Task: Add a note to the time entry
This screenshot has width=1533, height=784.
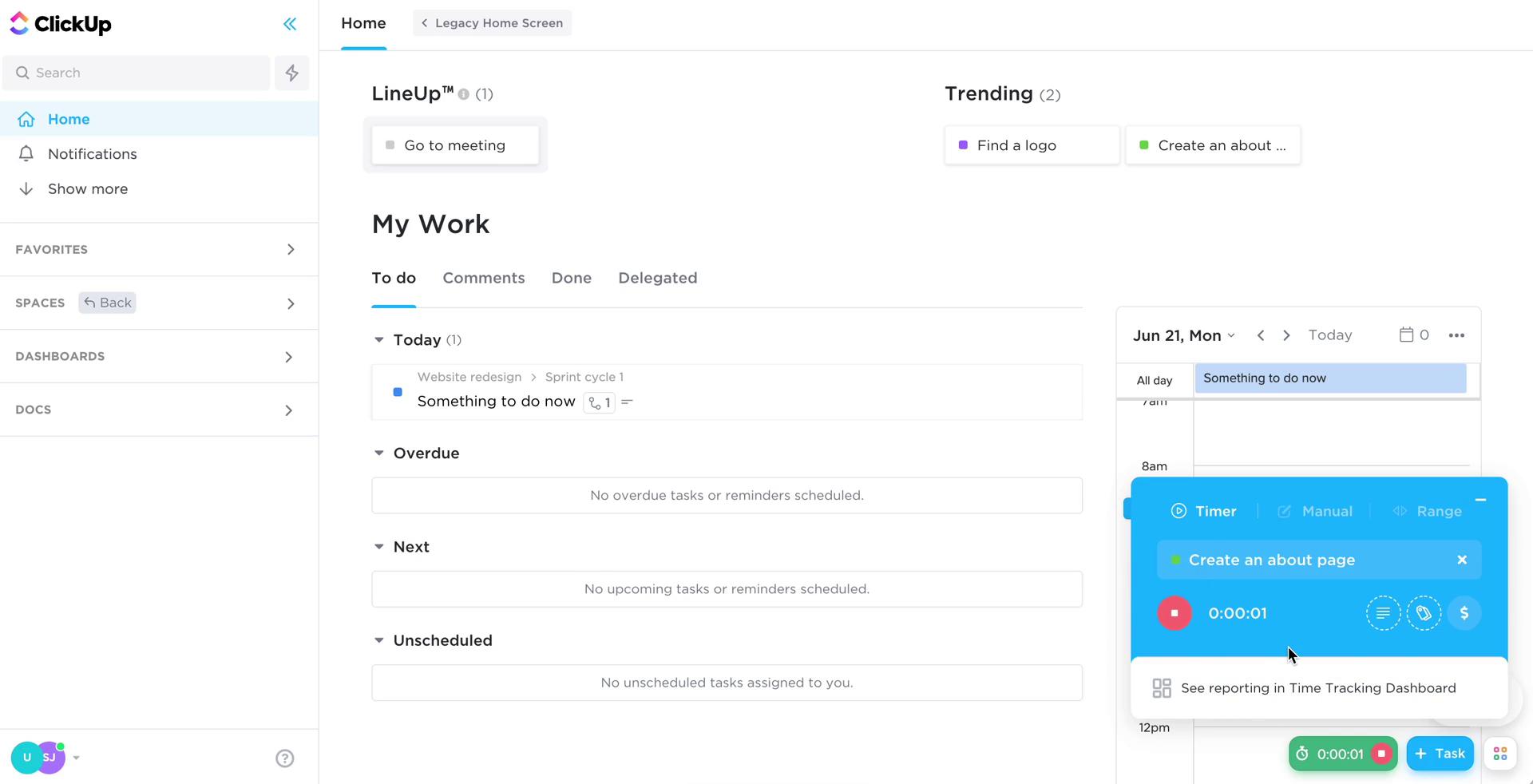Action: tap(1383, 613)
